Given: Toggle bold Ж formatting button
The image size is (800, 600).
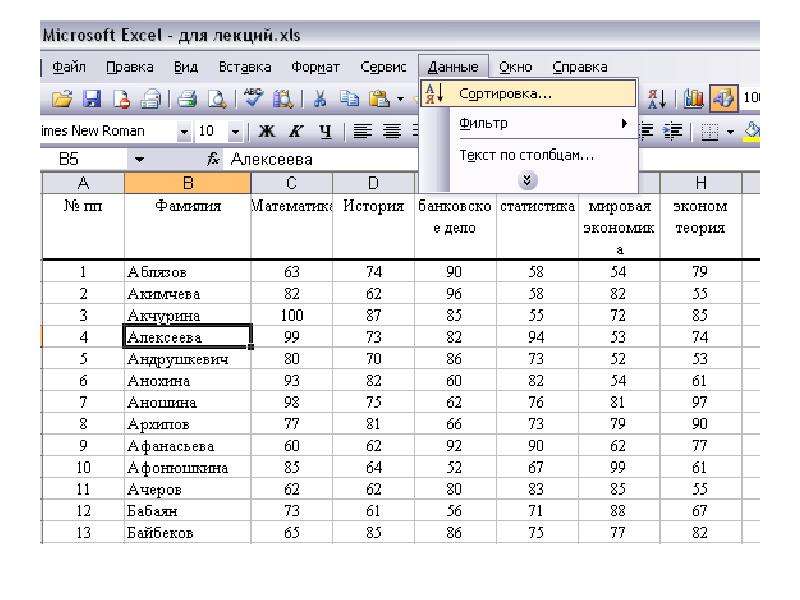Looking at the screenshot, I should pyautogui.click(x=267, y=132).
